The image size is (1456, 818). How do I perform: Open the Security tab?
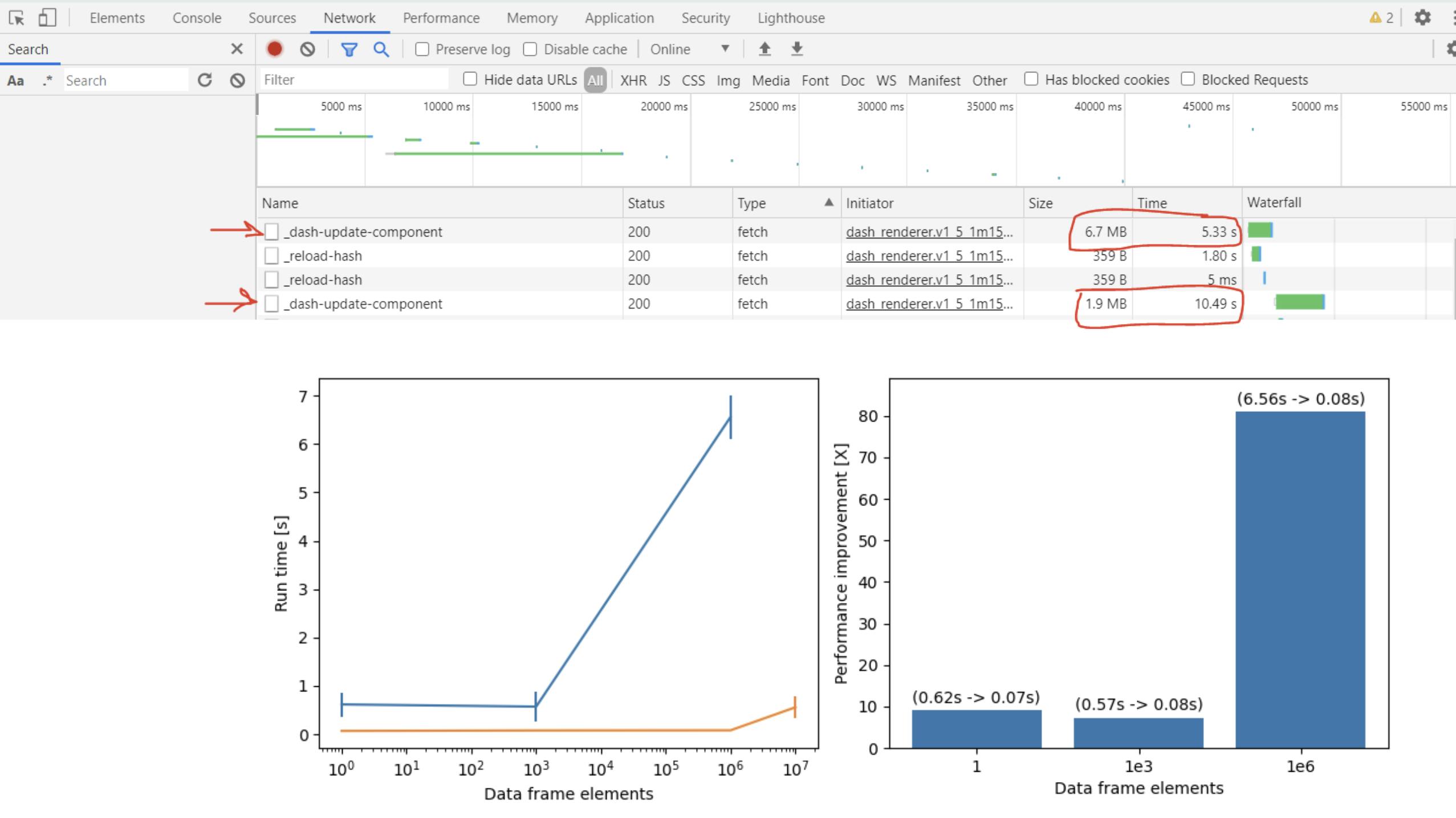coord(705,18)
